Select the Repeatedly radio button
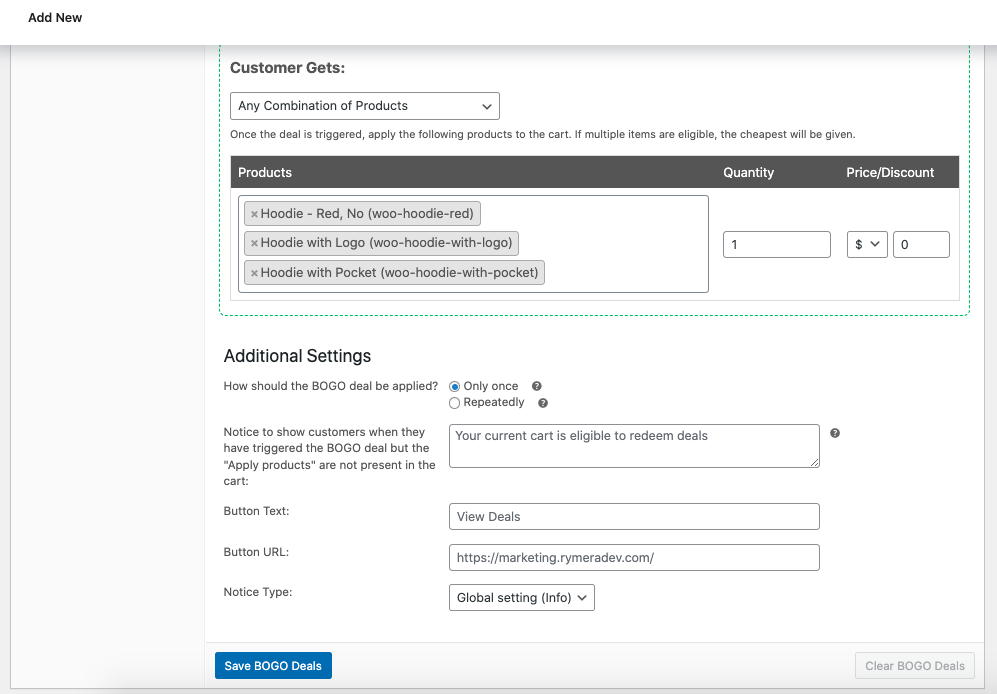 (455, 403)
